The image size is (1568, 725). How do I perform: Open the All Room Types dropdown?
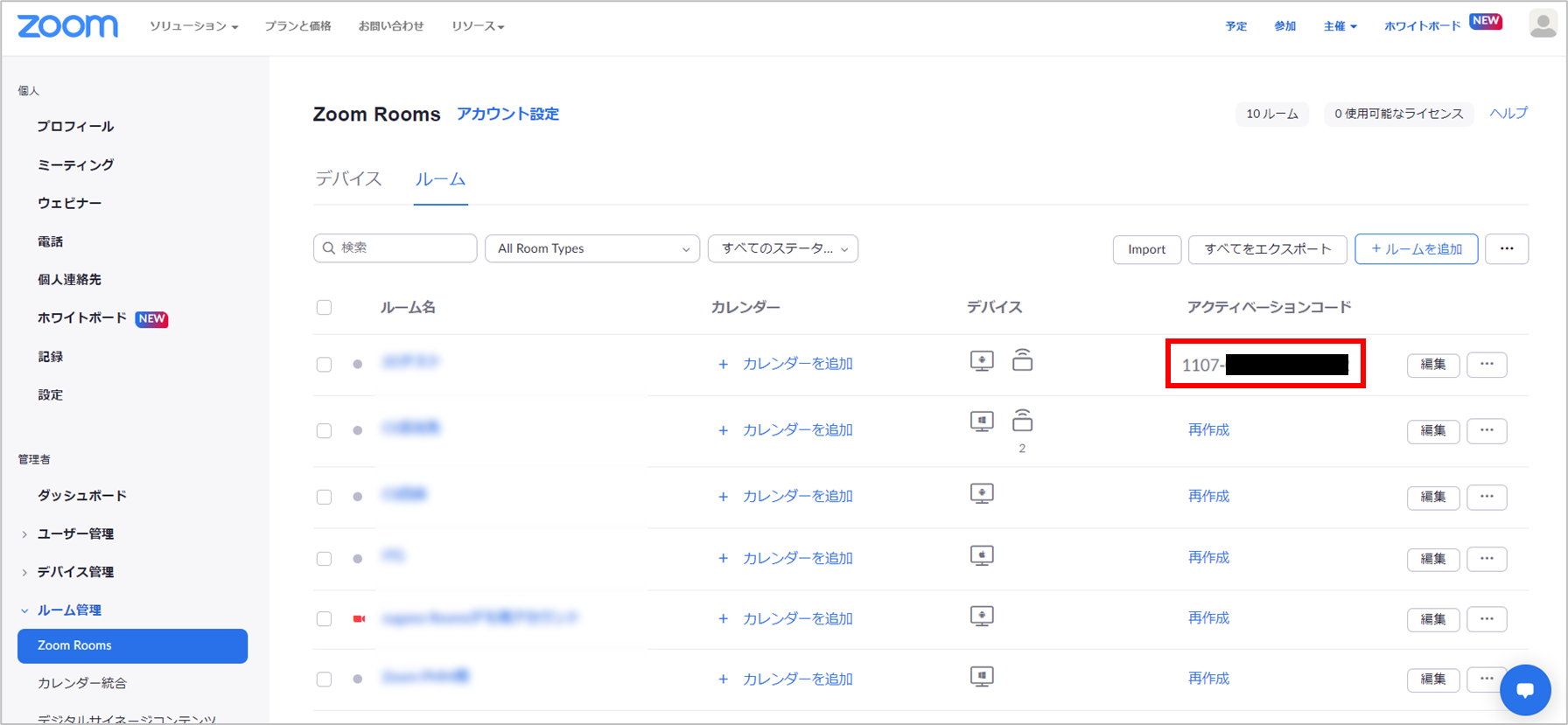[x=592, y=248]
